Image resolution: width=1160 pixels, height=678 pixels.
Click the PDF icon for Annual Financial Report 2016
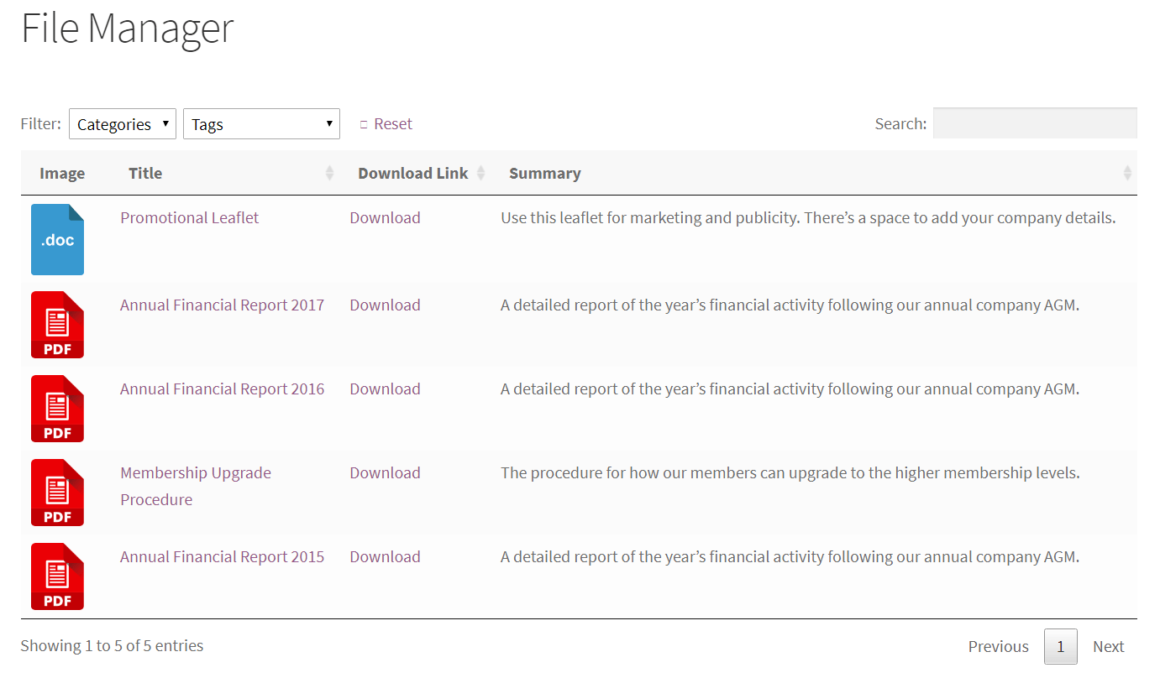tap(57, 408)
